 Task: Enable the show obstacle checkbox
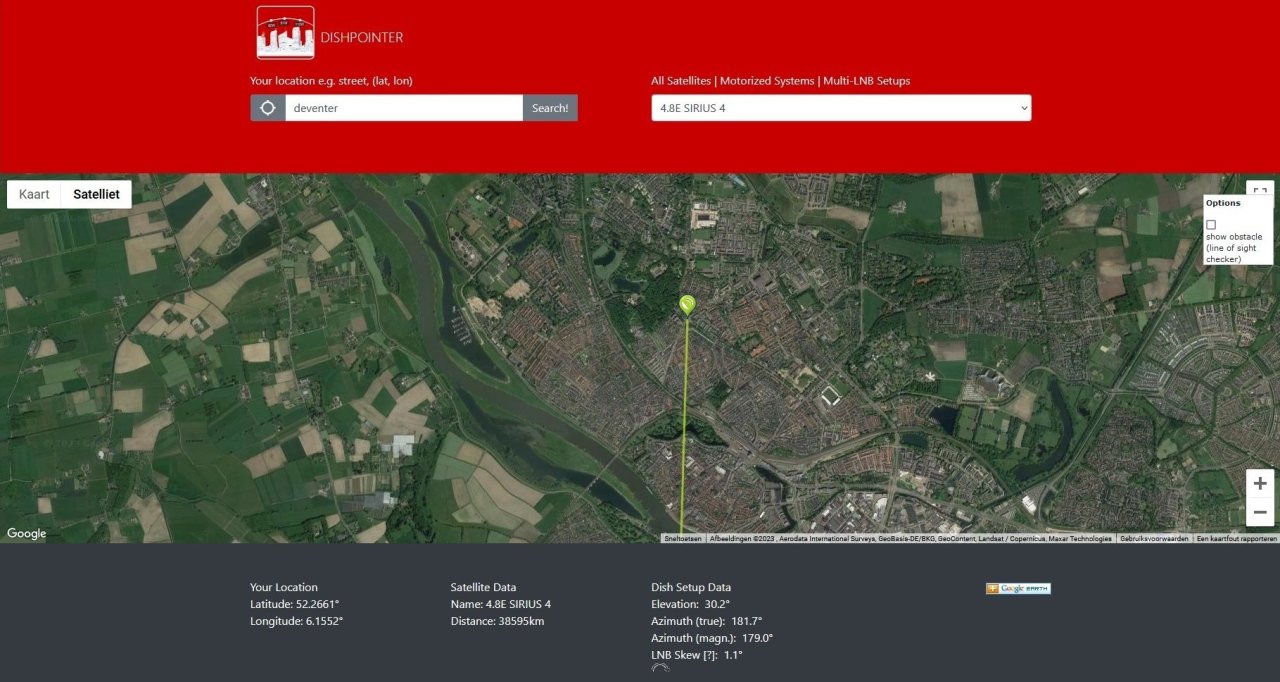[1211, 225]
